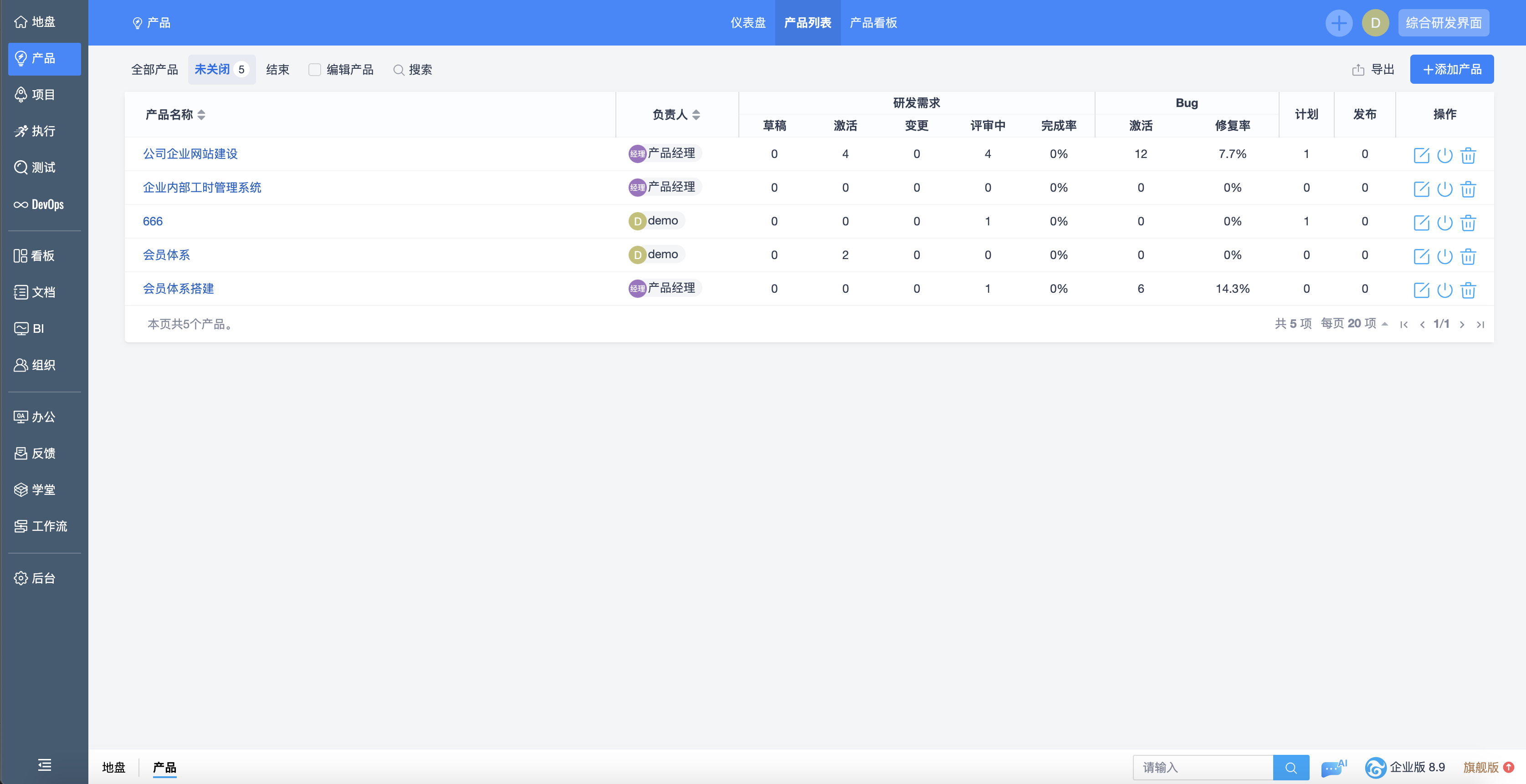Select the 产品列表 tab
1526x784 pixels.
[810, 22]
